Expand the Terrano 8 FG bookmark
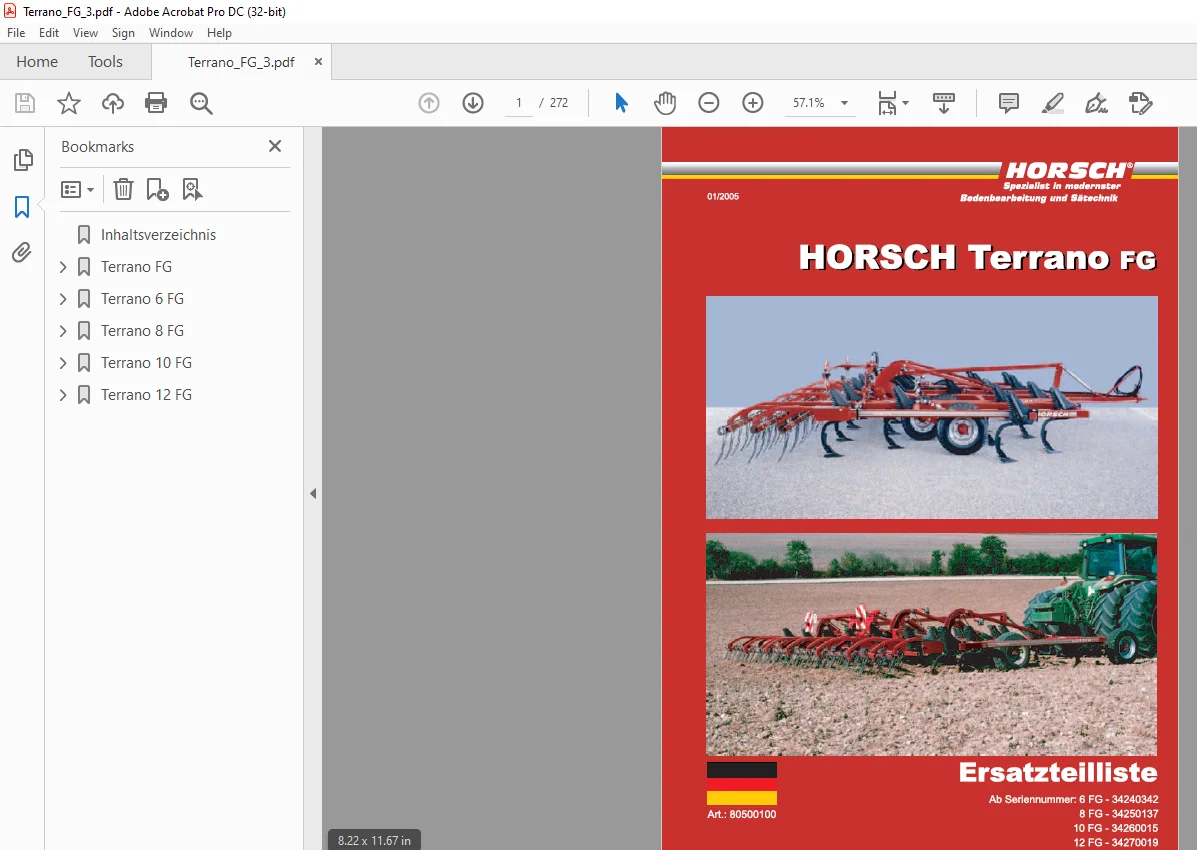This screenshot has height=850, width=1197. (x=63, y=331)
